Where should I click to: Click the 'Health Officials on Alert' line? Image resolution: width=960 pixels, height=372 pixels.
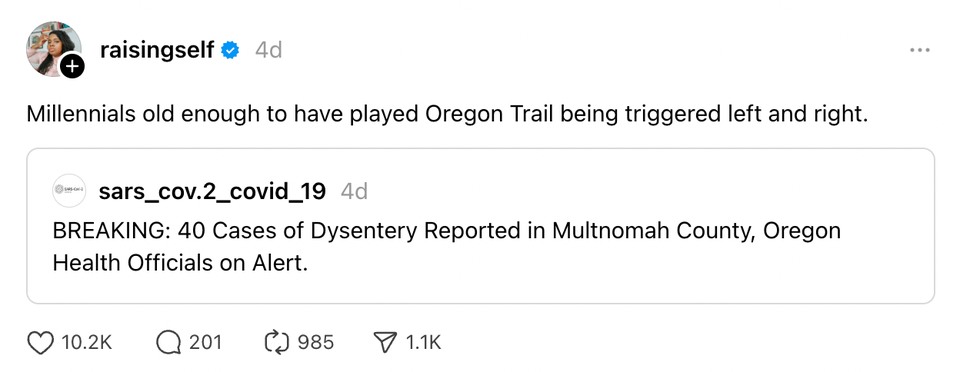[x=179, y=263]
